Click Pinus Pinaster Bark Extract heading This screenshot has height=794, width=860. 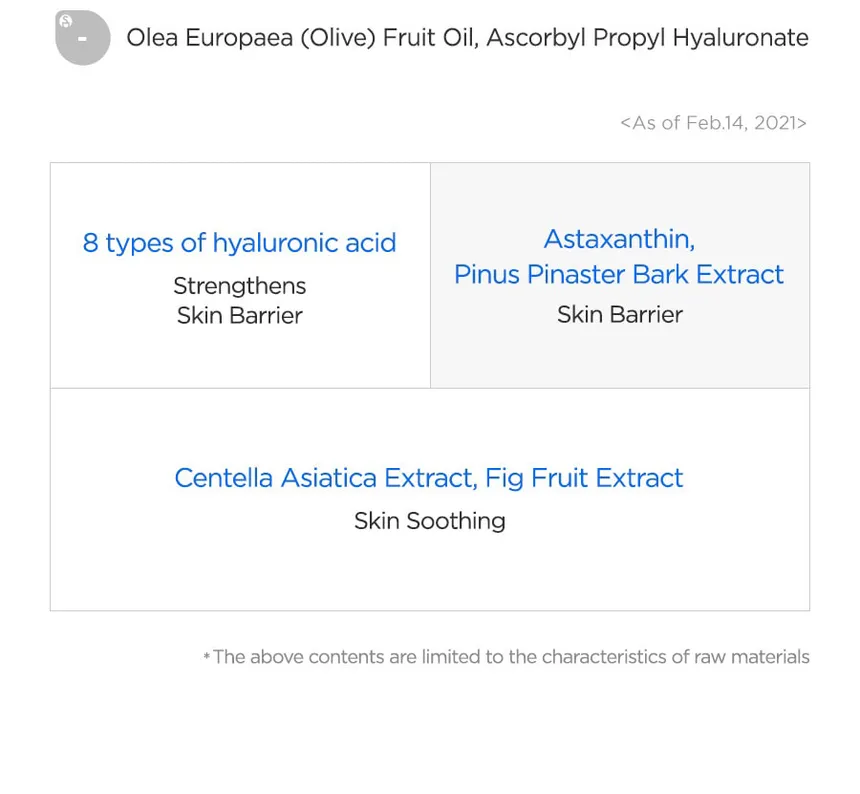619,274
